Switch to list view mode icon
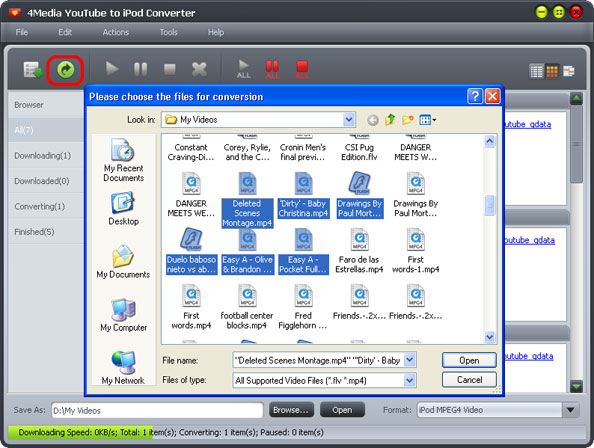Image resolution: width=594 pixels, height=448 pixels. [x=536, y=71]
